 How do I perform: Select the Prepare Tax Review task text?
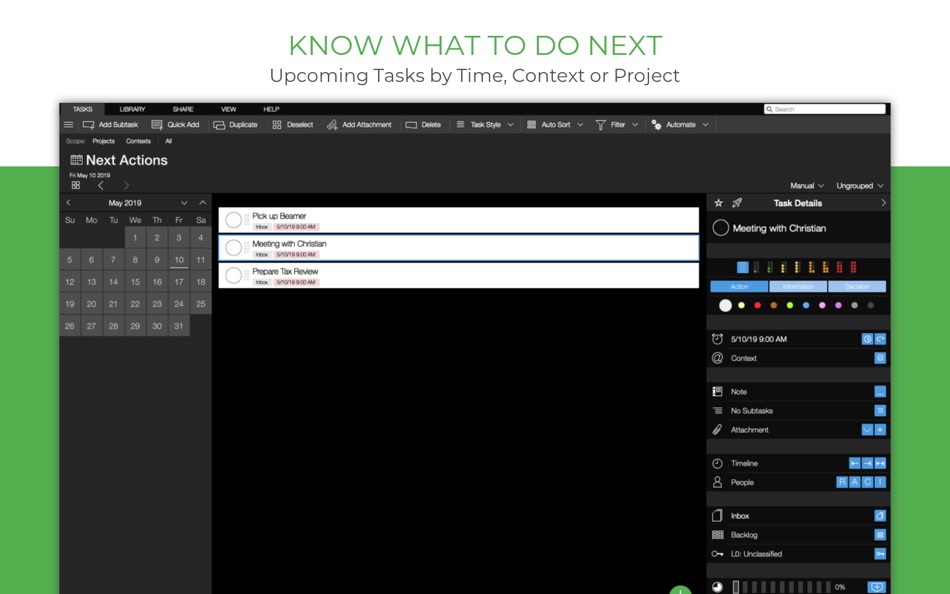click(285, 272)
